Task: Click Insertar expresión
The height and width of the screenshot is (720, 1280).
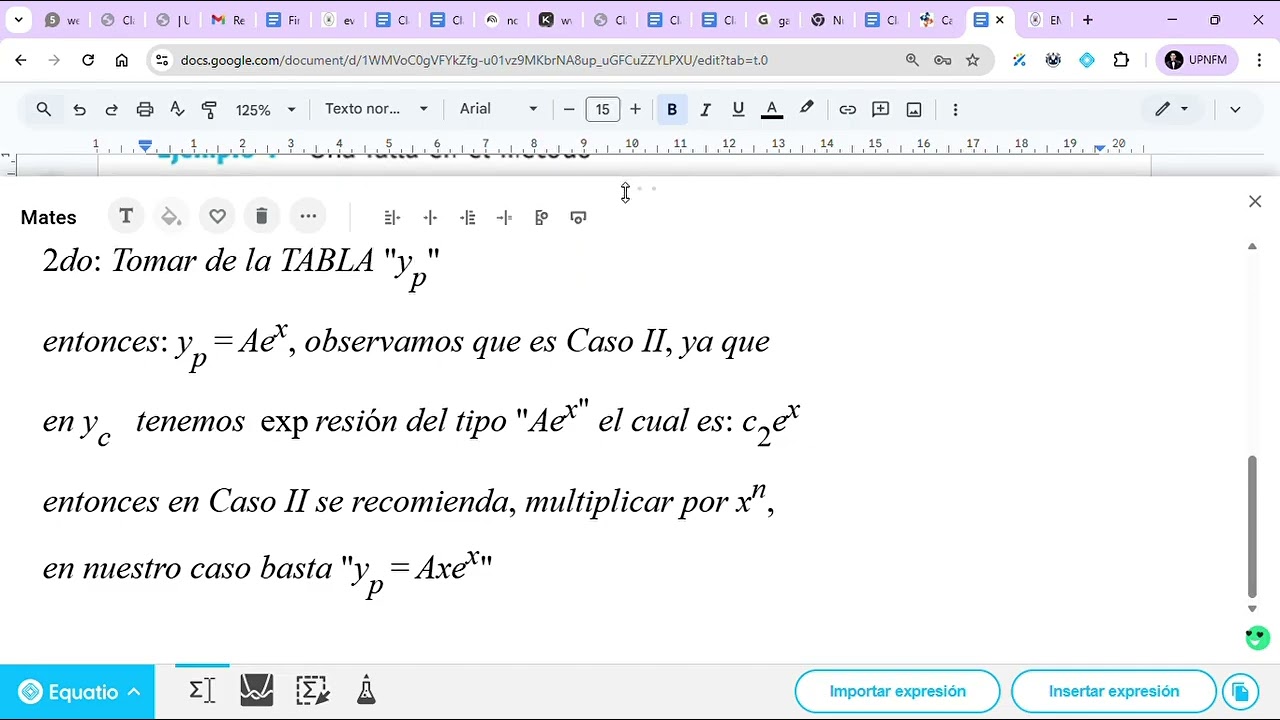Action: coord(1113,691)
